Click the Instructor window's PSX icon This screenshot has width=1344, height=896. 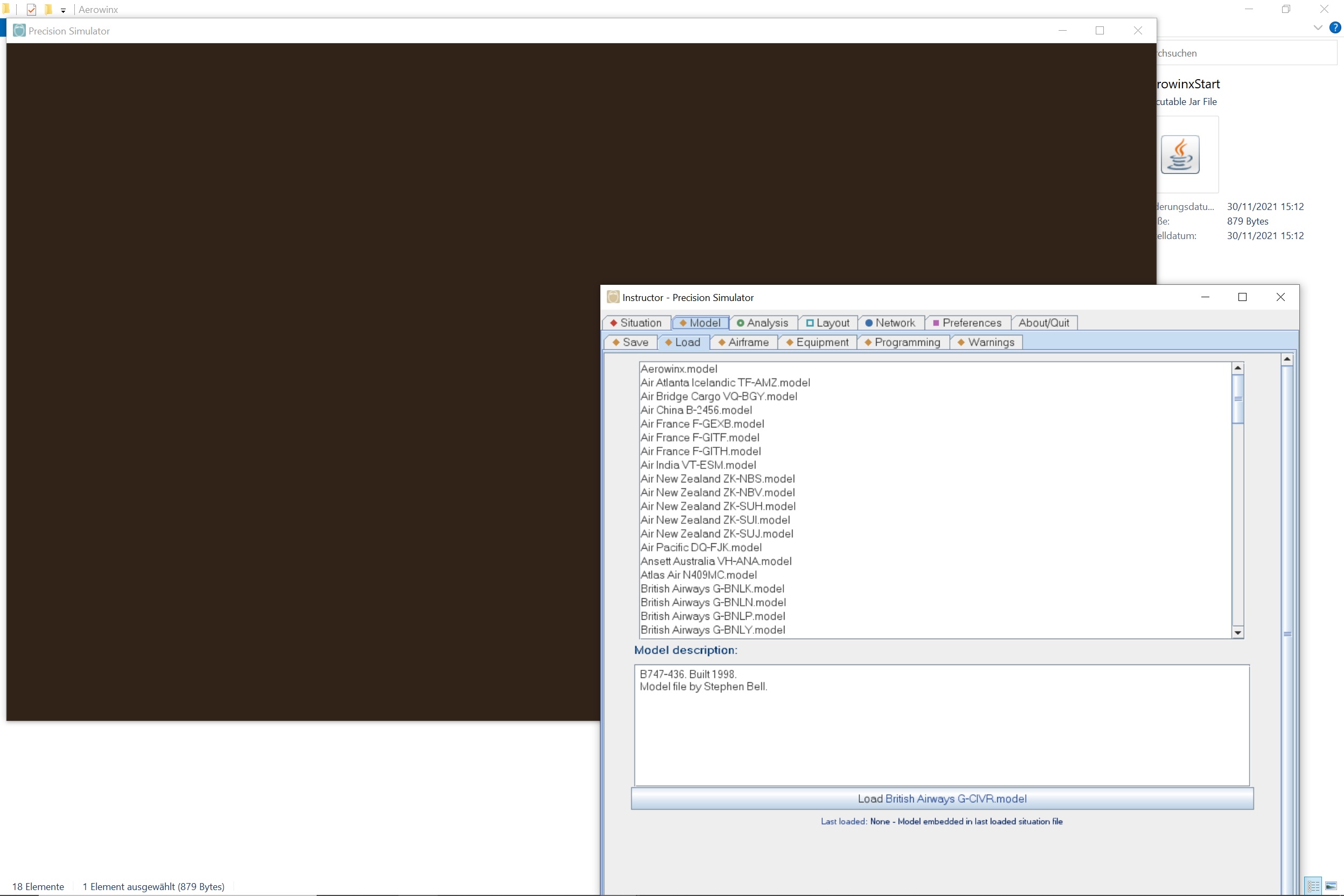click(x=613, y=297)
